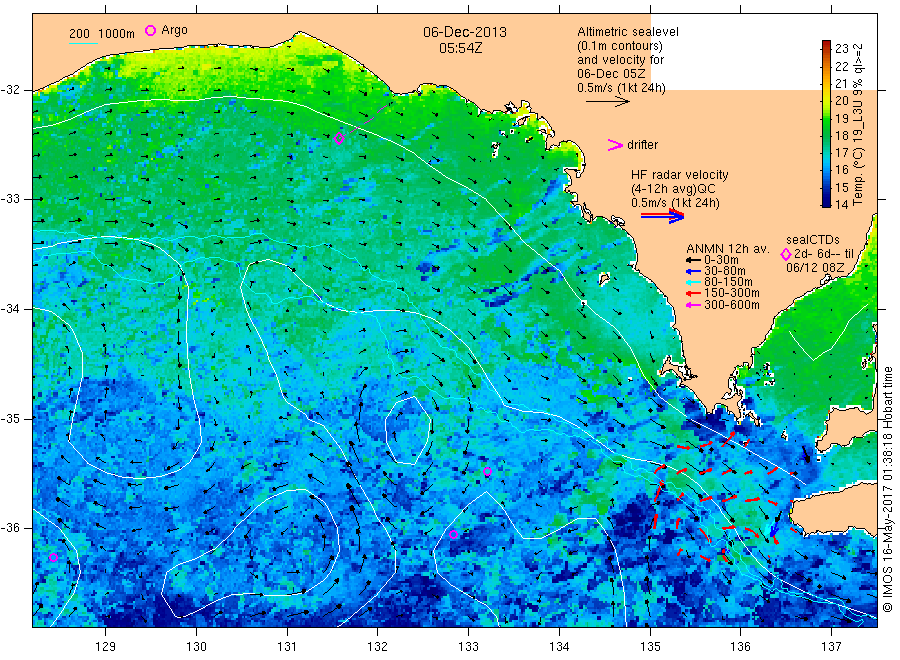The height and width of the screenshot is (660, 900).
Task: Click the sealCTDs diamond legend symbol
Action: [786, 254]
